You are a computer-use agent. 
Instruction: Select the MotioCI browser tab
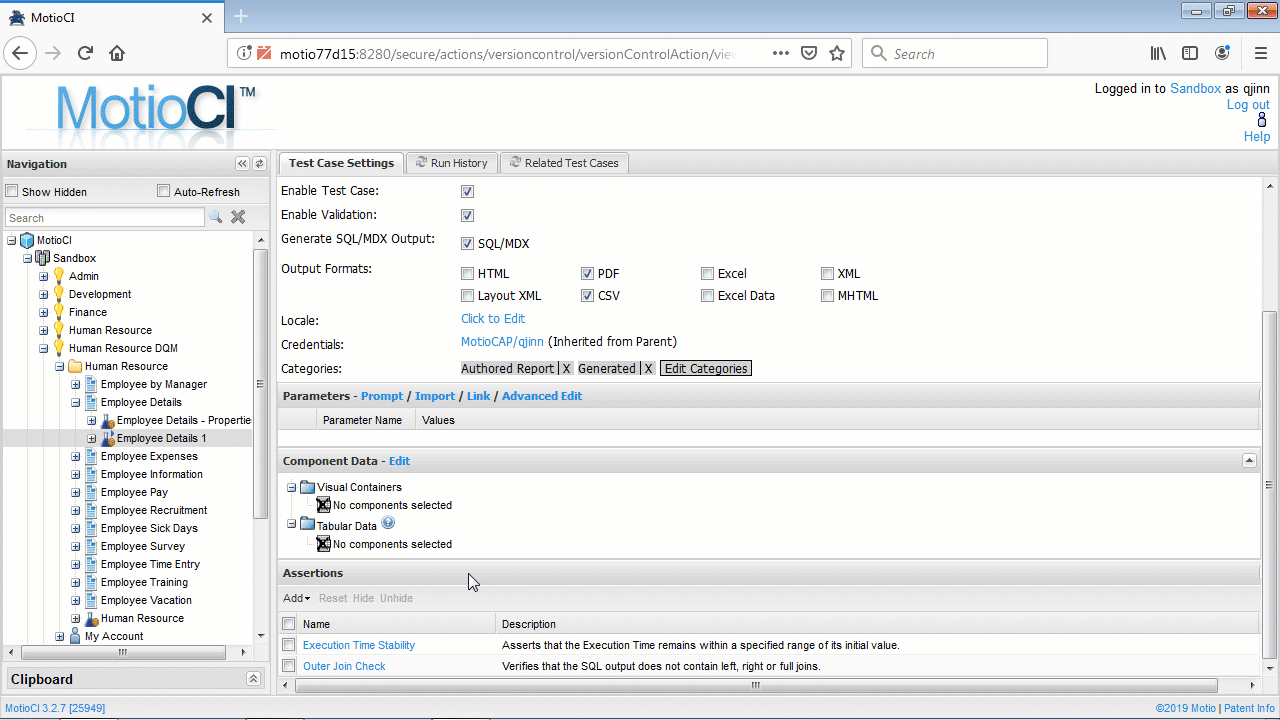pyautogui.click(x=110, y=17)
